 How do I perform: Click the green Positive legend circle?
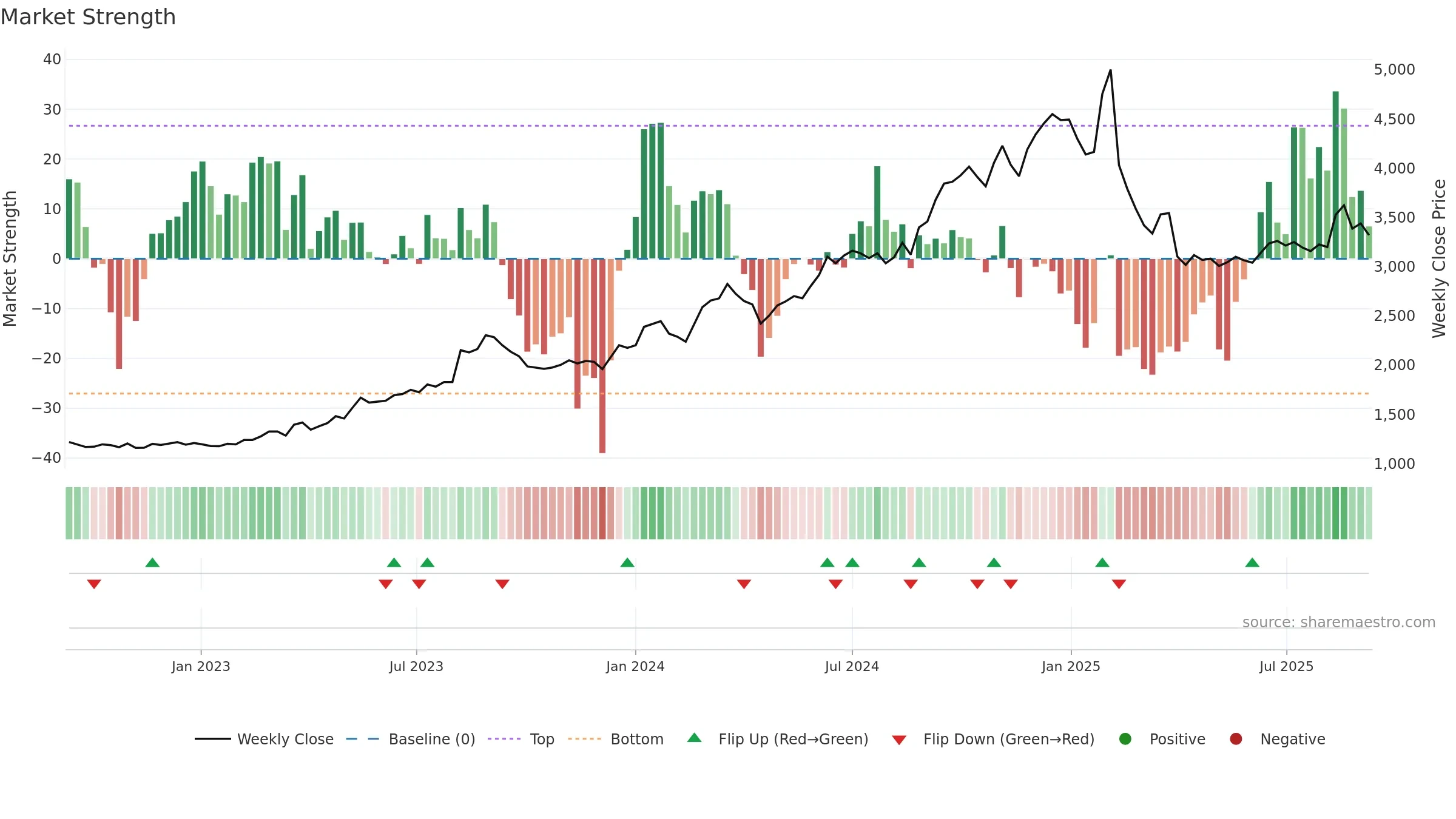click(1125, 739)
